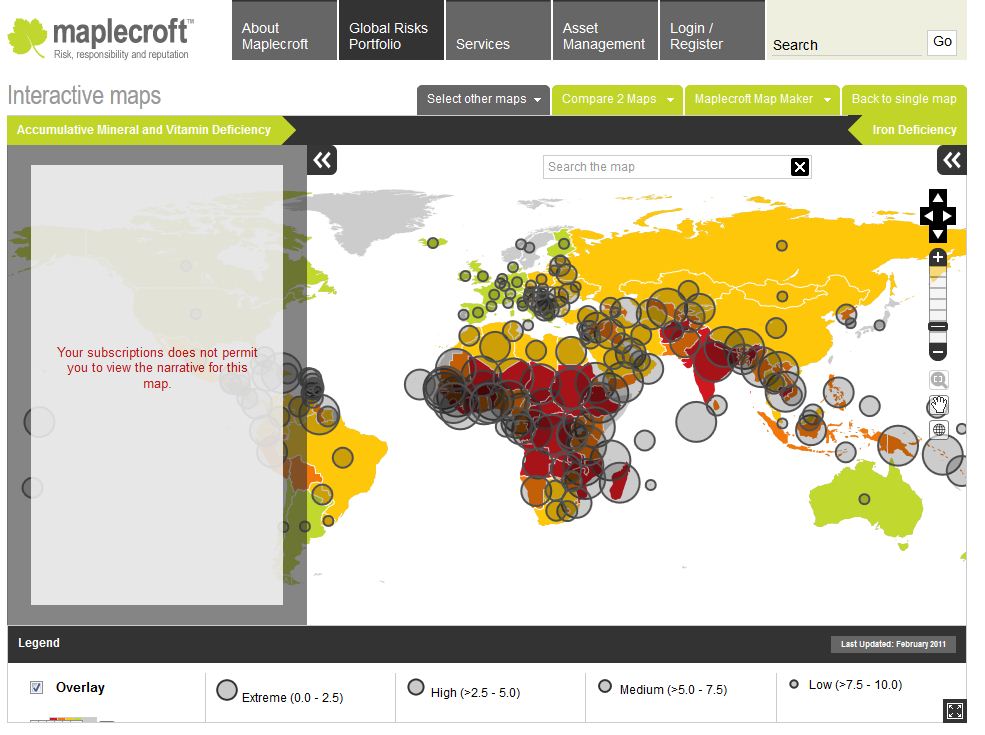
Task: Click the Low legend circle
Action: [794, 684]
